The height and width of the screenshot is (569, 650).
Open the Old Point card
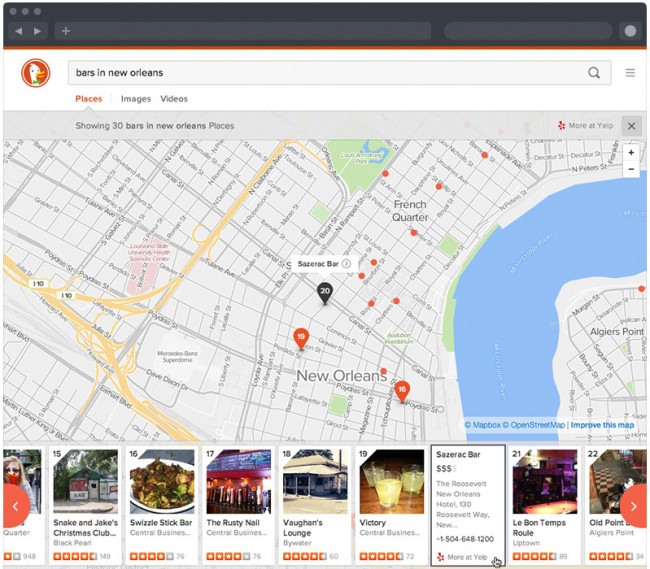pos(616,505)
